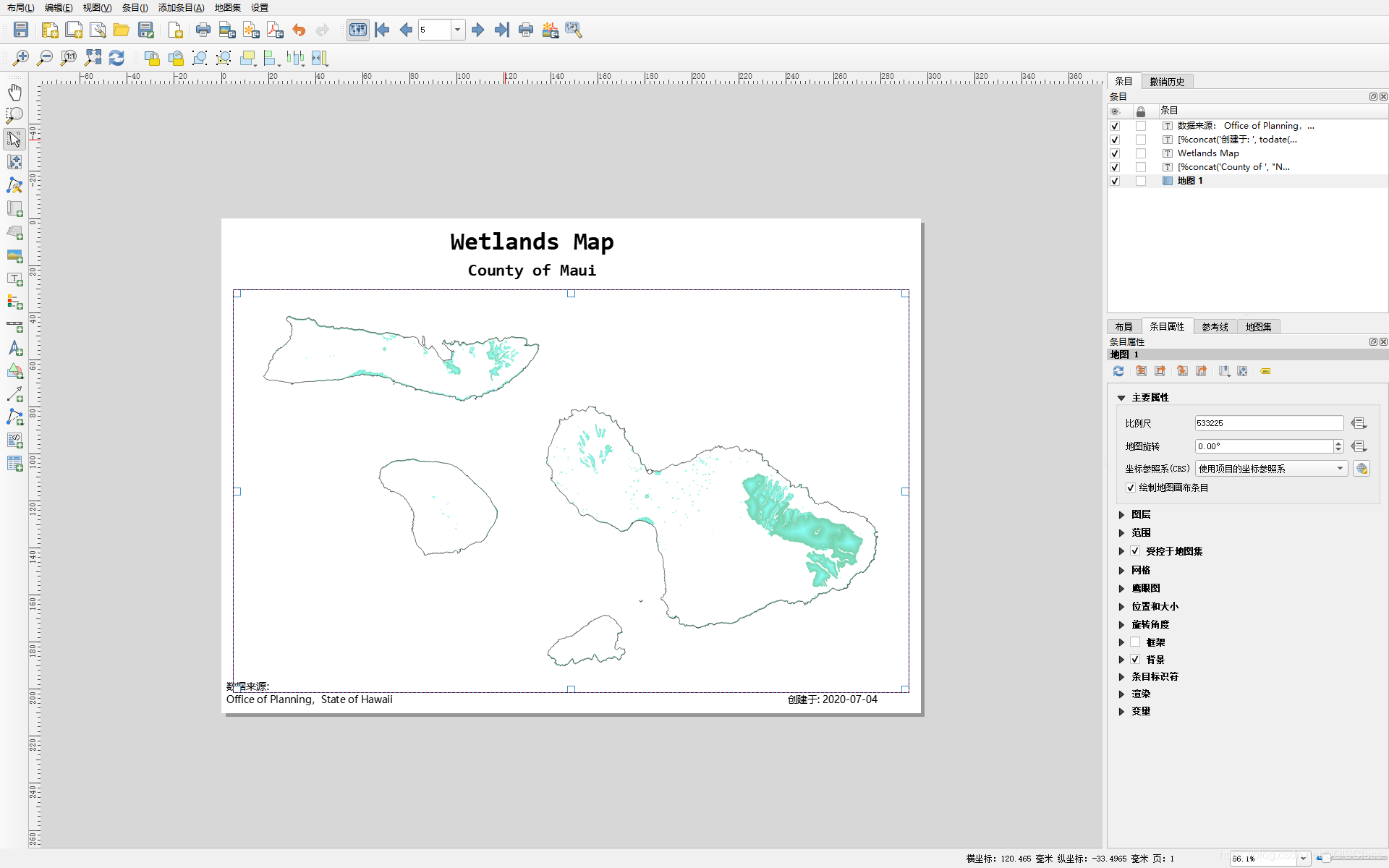Switch to the 撤销历史 tab

1167,82
